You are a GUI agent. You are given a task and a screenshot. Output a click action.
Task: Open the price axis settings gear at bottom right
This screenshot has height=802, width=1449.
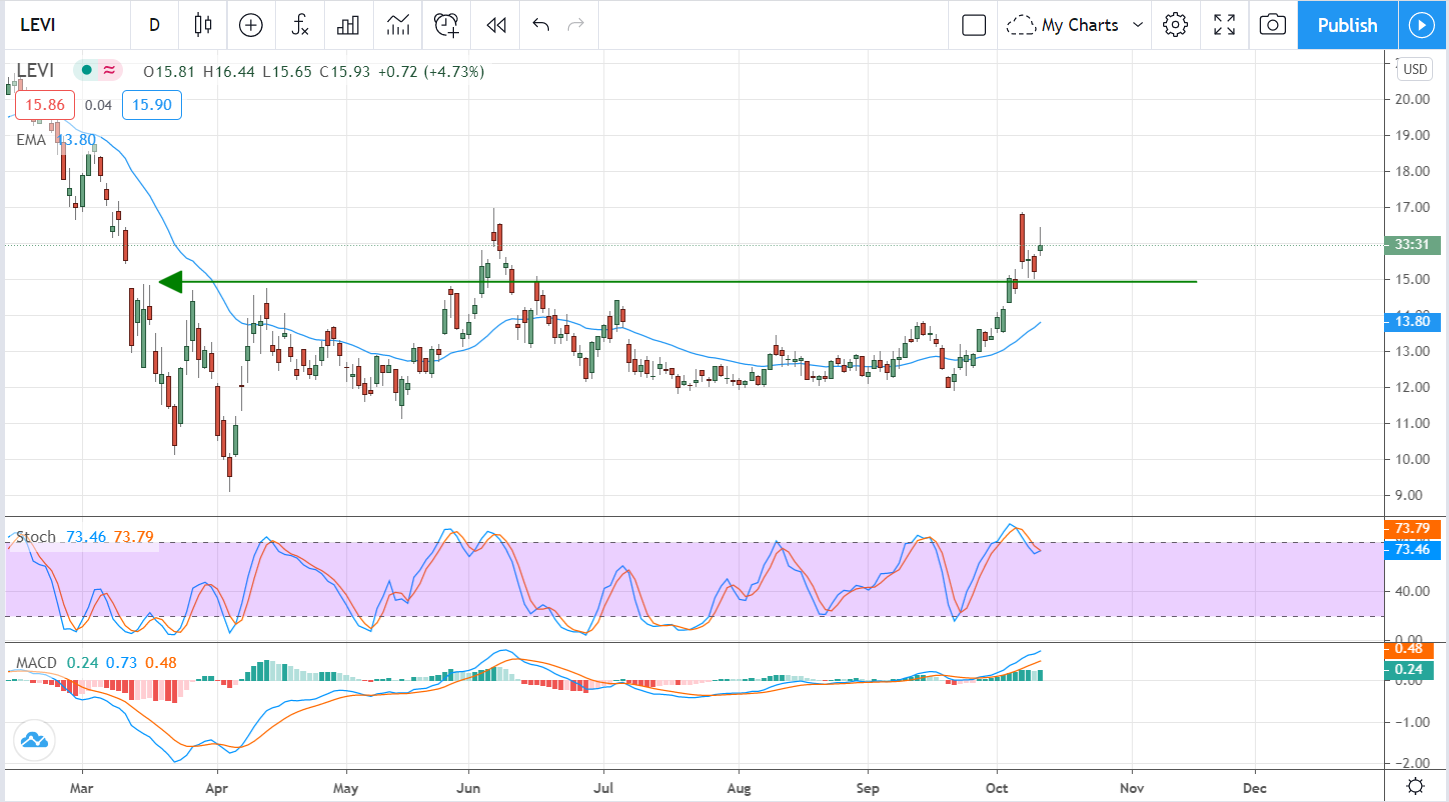[x=1415, y=785]
